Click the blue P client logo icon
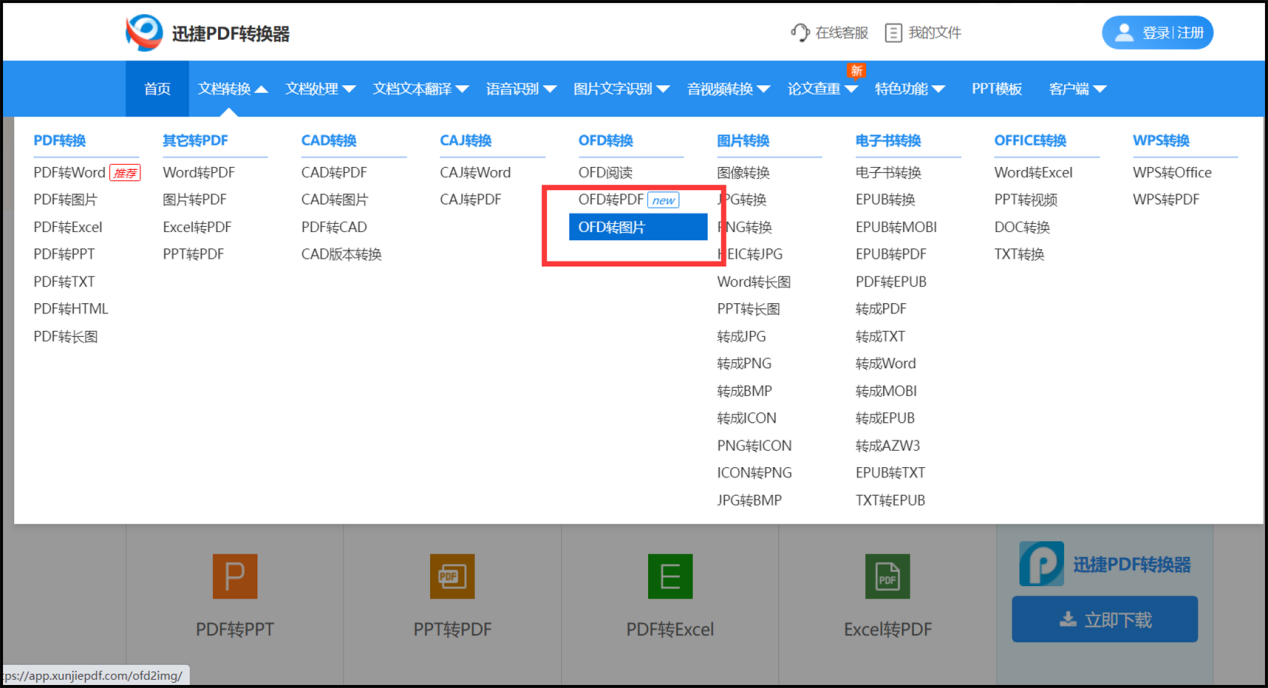Screen dimensions: 1268x688 click(x=1041, y=564)
